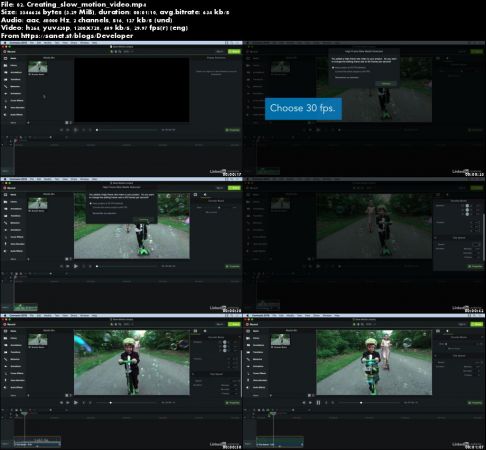Viewport: 486px width, 450px height.
Task: Click timeline playhead in boy-alone scooter frame
Action: [24, 414]
